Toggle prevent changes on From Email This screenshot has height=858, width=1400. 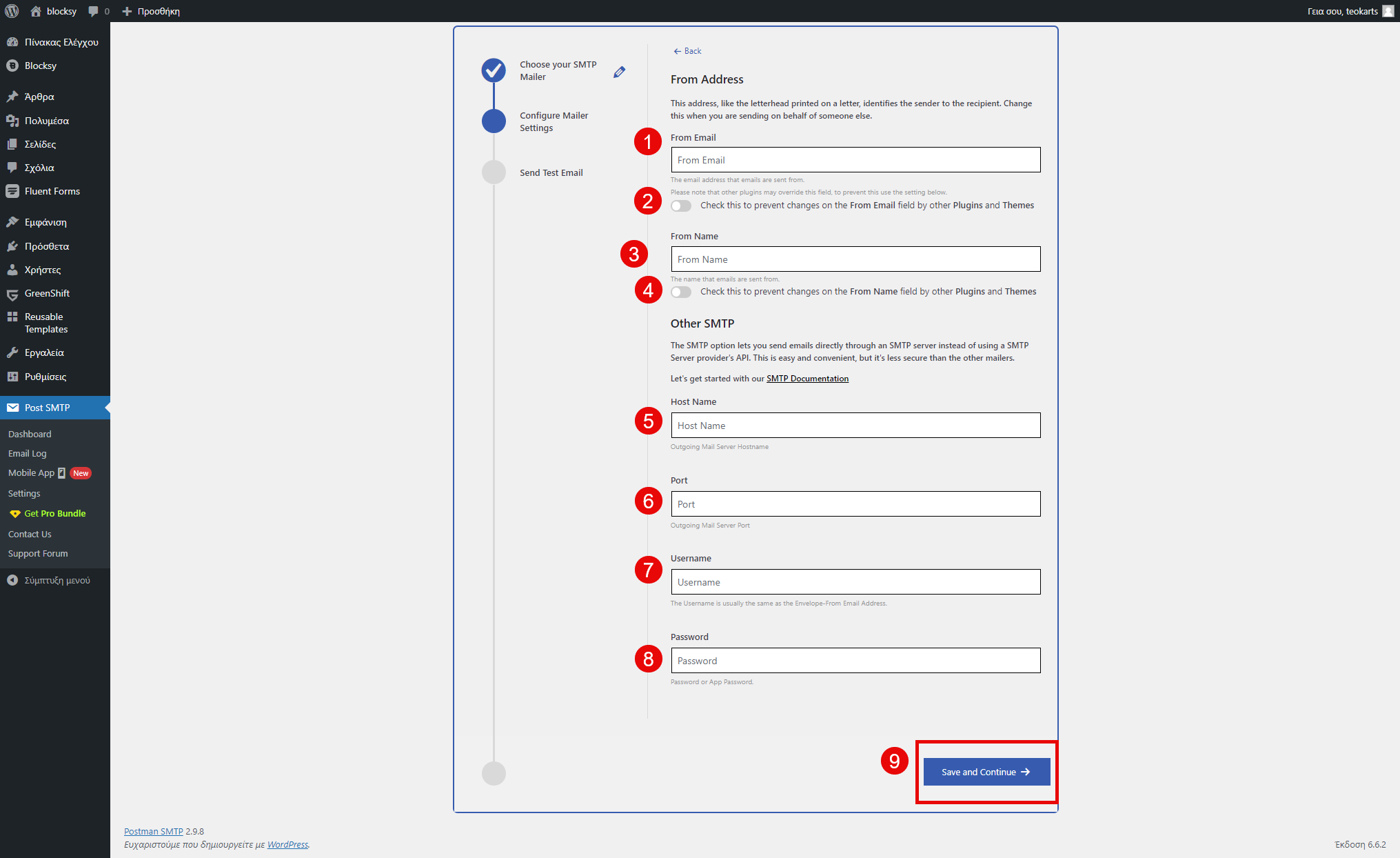pyautogui.click(x=681, y=206)
